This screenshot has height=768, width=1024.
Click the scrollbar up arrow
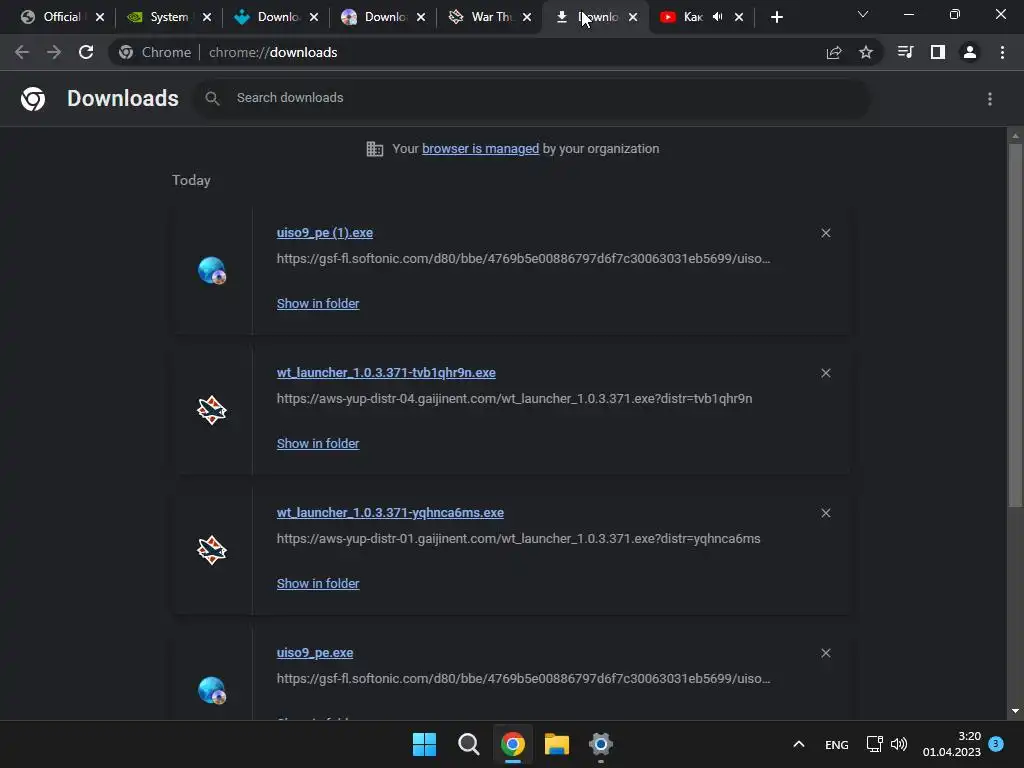coord(1015,135)
